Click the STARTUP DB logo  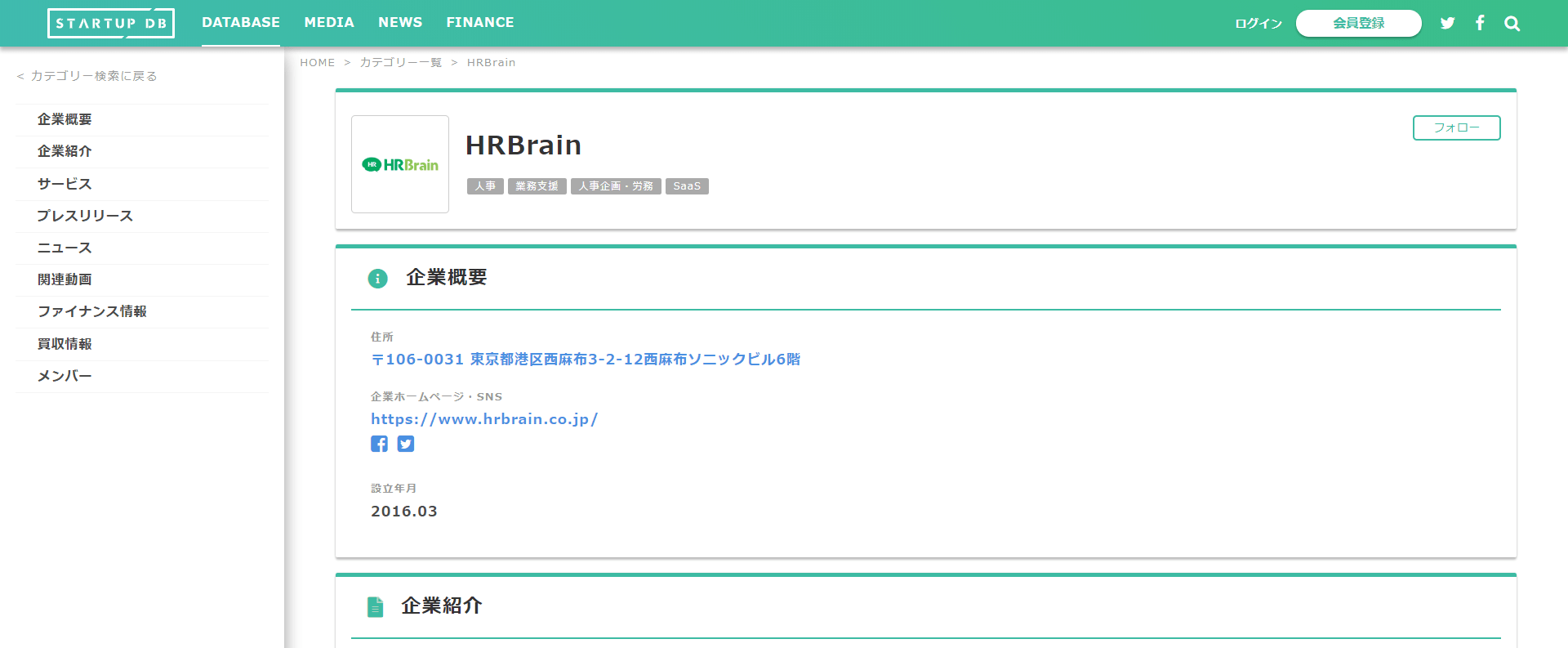click(x=111, y=23)
